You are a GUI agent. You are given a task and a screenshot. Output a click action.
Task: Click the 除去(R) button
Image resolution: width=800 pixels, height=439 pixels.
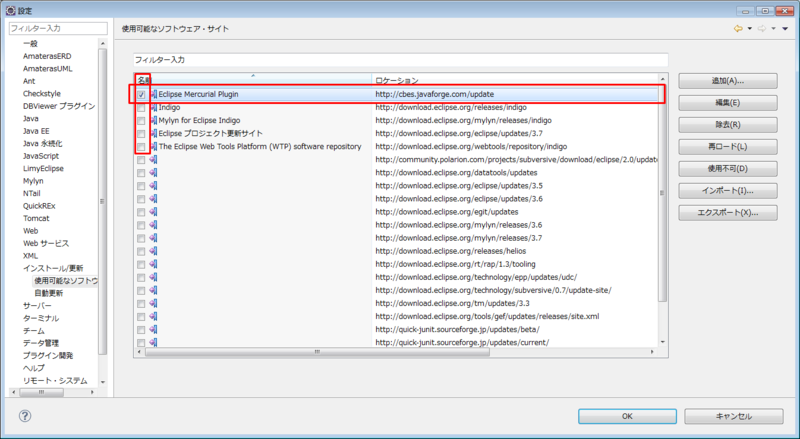728,125
